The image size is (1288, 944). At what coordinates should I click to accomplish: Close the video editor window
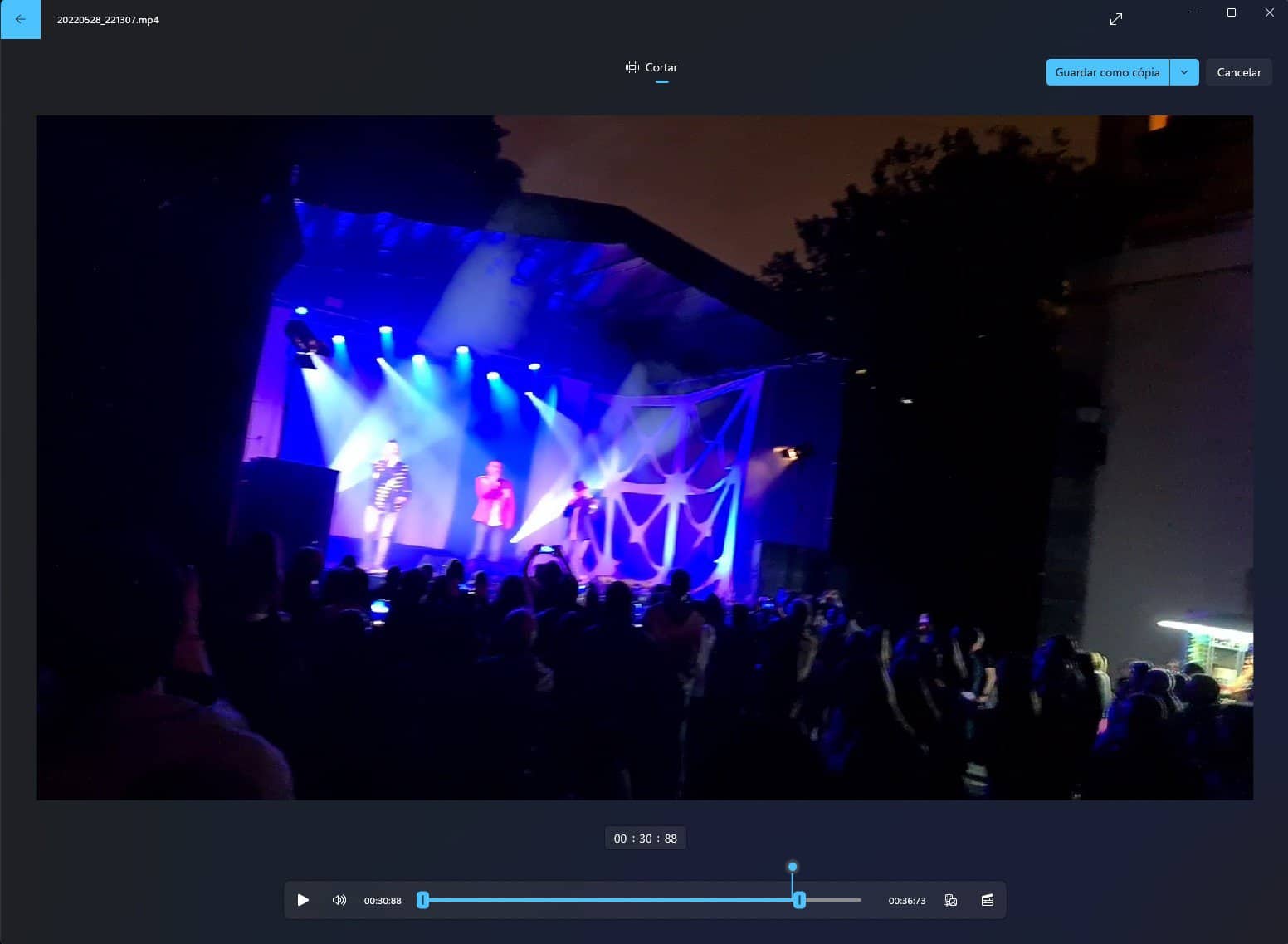click(1270, 12)
